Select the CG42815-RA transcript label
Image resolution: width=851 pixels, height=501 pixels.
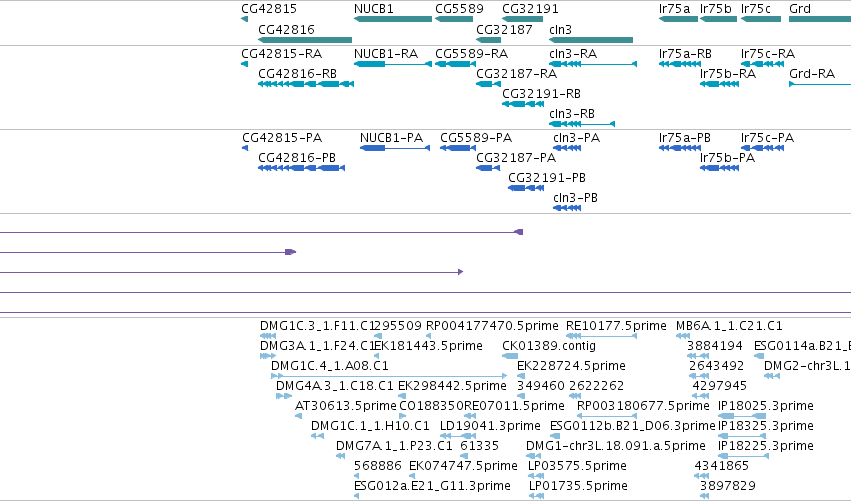282,54
